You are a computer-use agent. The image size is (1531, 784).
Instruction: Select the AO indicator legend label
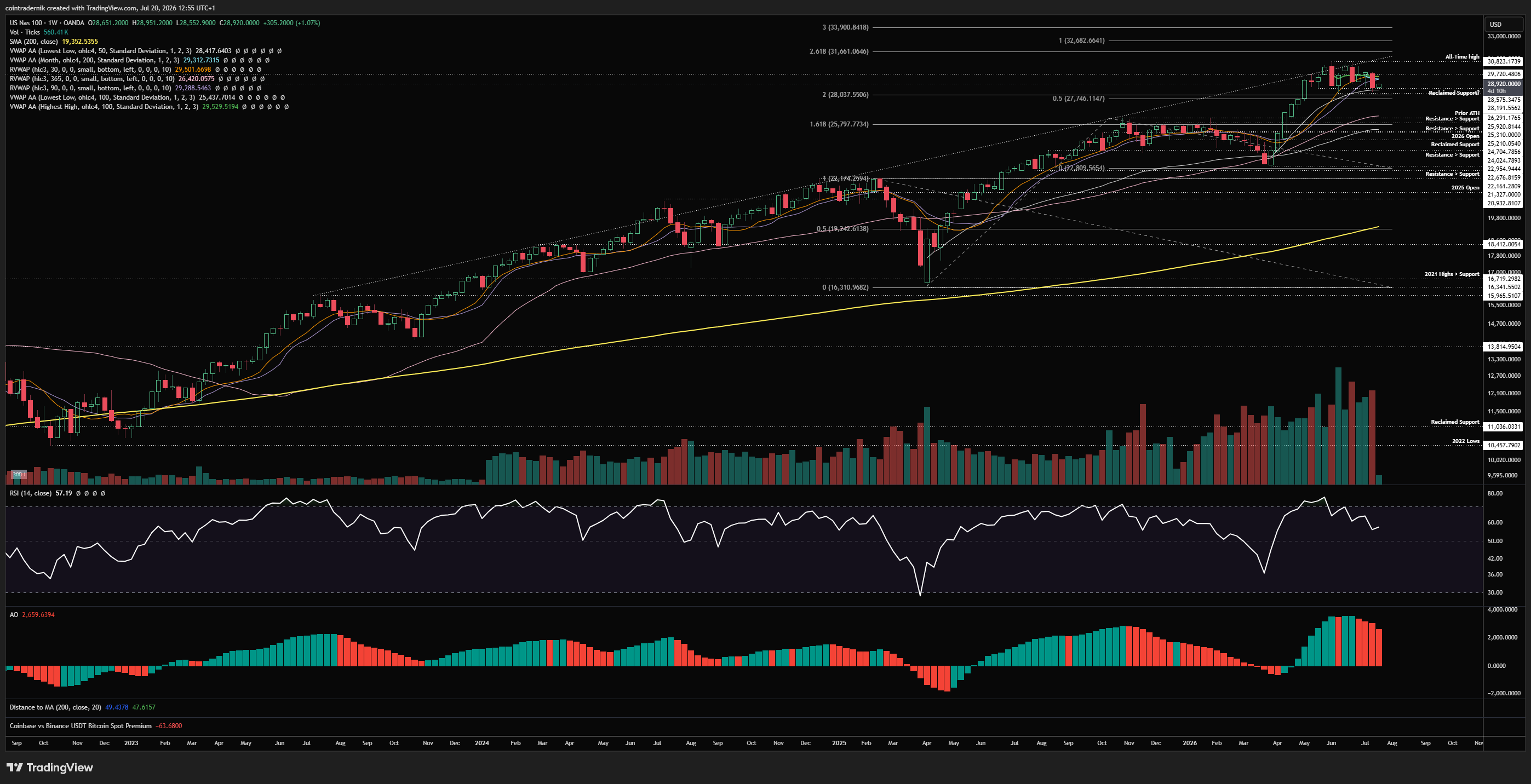click(14, 615)
